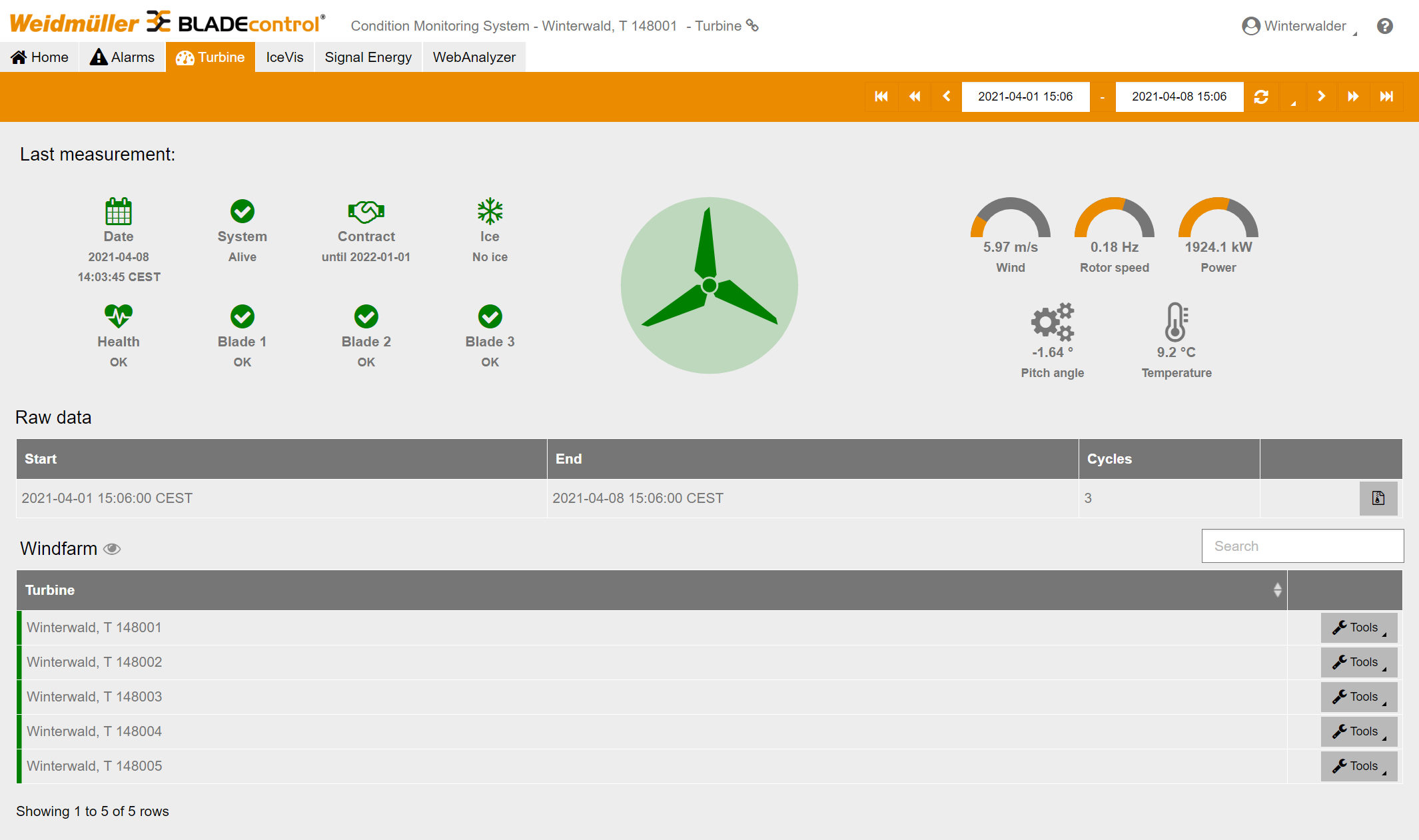1419x840 pixels.
Task: Download raw data zip file
Action: (x=1378, y=498)
